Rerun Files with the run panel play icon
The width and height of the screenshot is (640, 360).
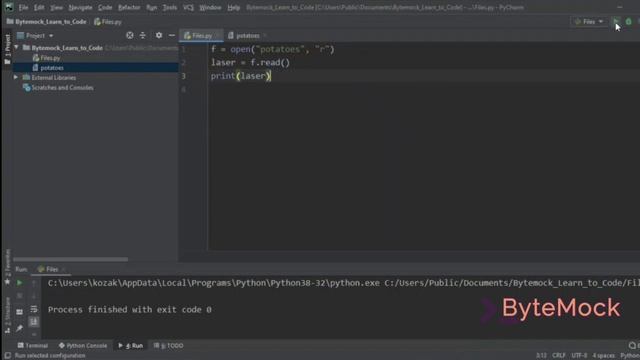tap(19, 282)
